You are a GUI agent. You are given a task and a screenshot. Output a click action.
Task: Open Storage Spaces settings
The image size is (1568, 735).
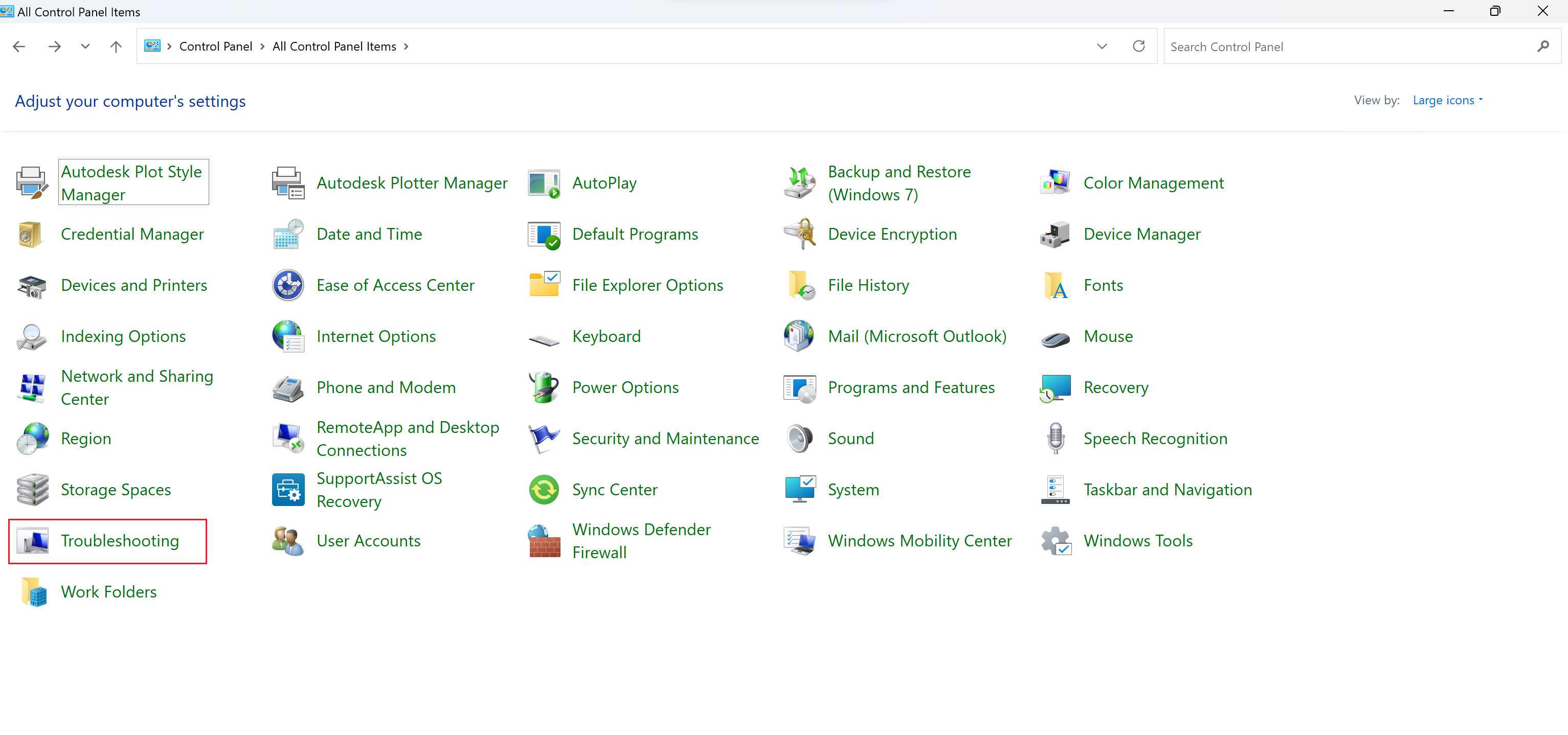pos(115,489)
